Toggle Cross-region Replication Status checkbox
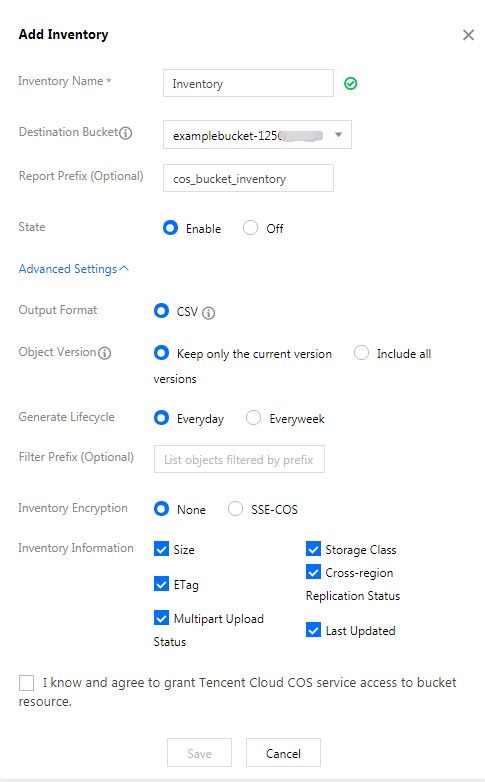485x782 pixels. pyautogui.click(x=313, y=572)
